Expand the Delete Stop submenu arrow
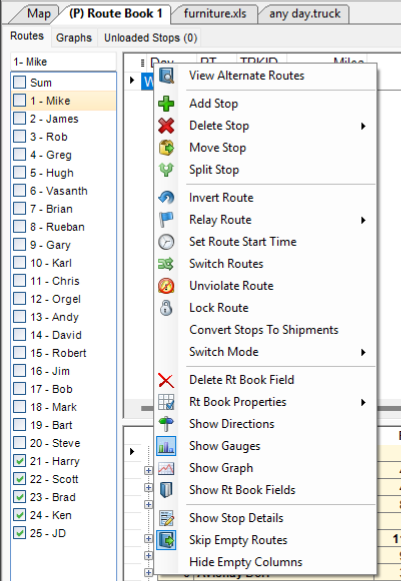The height and width of the screenshot is (582, 401). (363, 126)
